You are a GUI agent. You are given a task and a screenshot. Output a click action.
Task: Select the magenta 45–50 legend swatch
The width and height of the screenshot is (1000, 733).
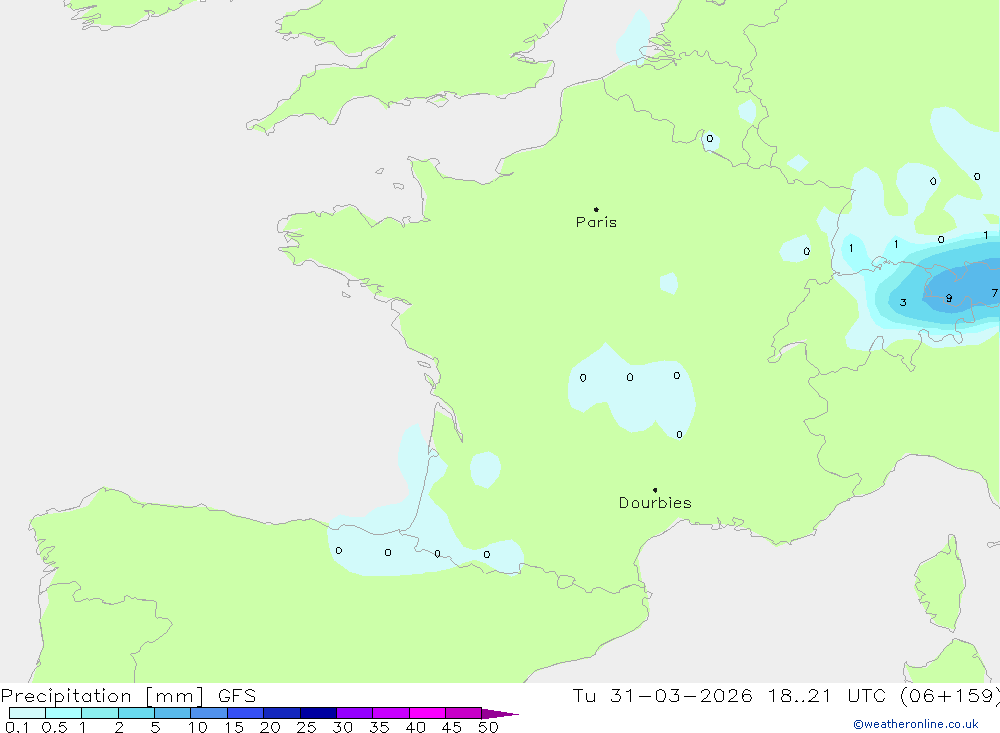click(x=463, y=713)
